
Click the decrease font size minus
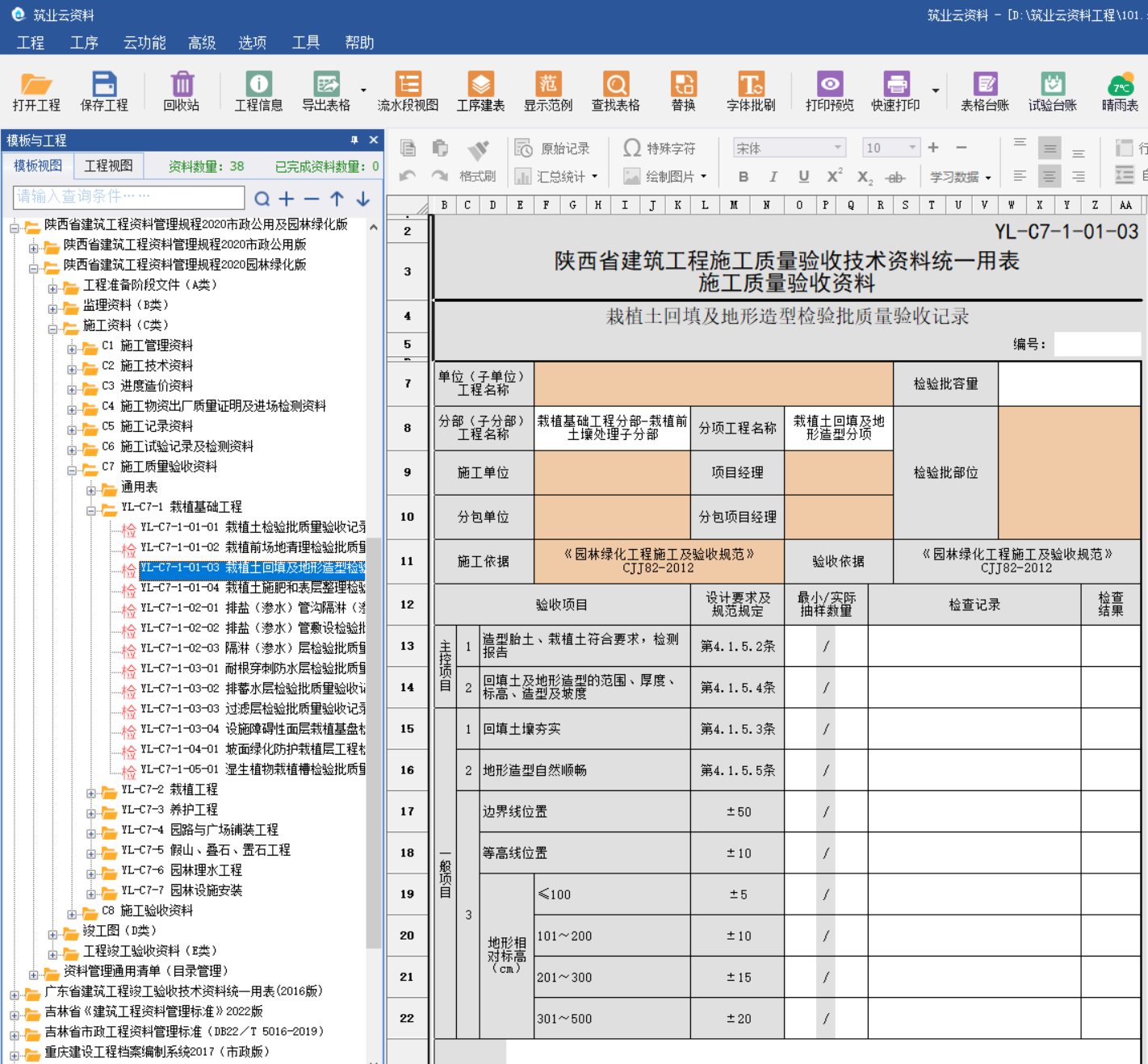962,148
